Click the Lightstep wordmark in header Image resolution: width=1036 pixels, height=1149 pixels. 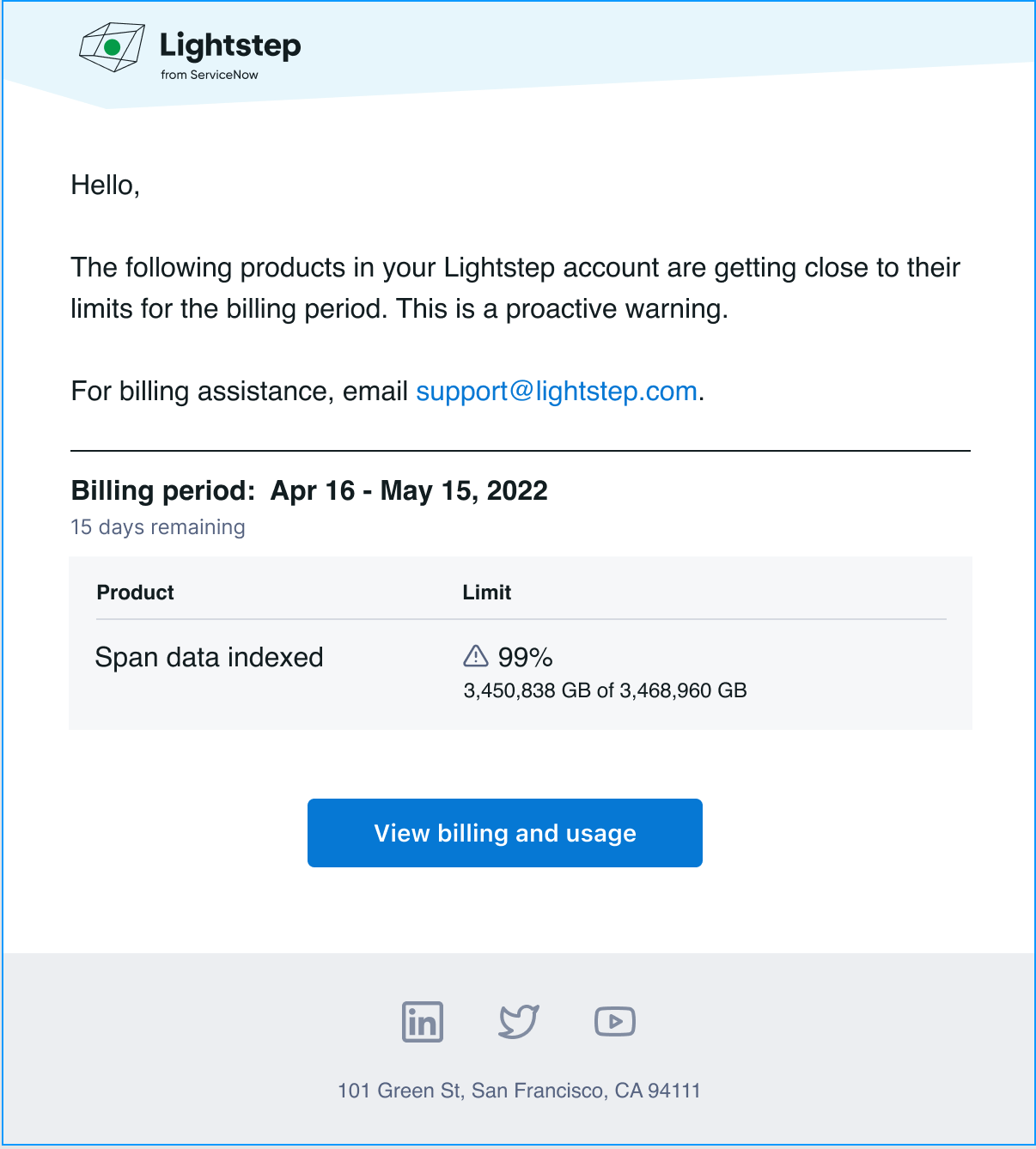click(x=230, y=44)
